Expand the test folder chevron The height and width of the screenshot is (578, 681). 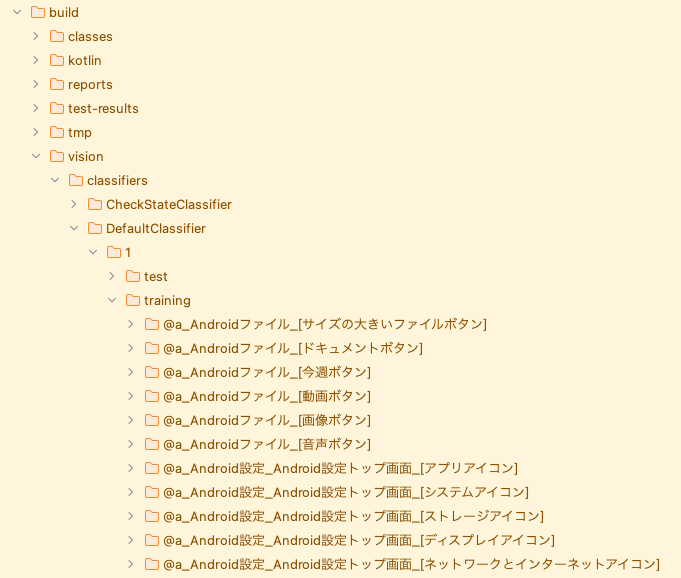[x=112, y=276]
